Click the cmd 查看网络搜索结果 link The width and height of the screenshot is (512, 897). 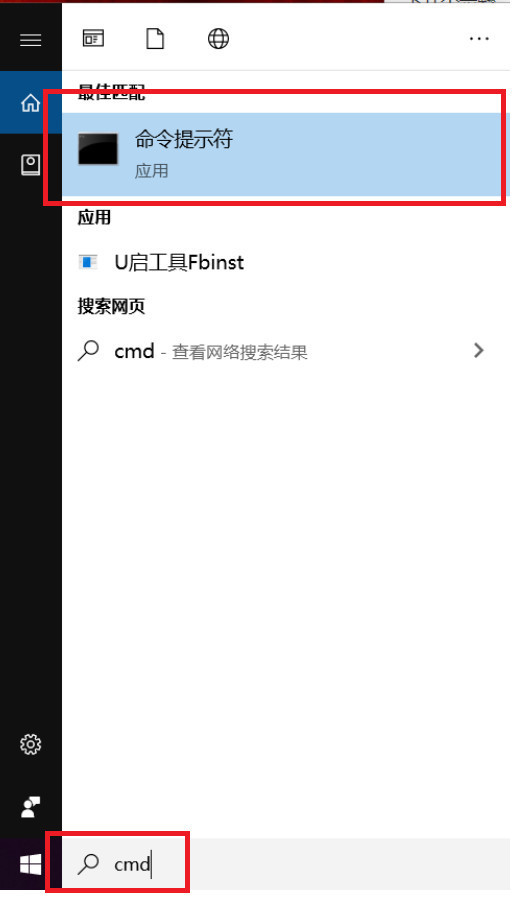pyautogui.click(x=211, y=351)
